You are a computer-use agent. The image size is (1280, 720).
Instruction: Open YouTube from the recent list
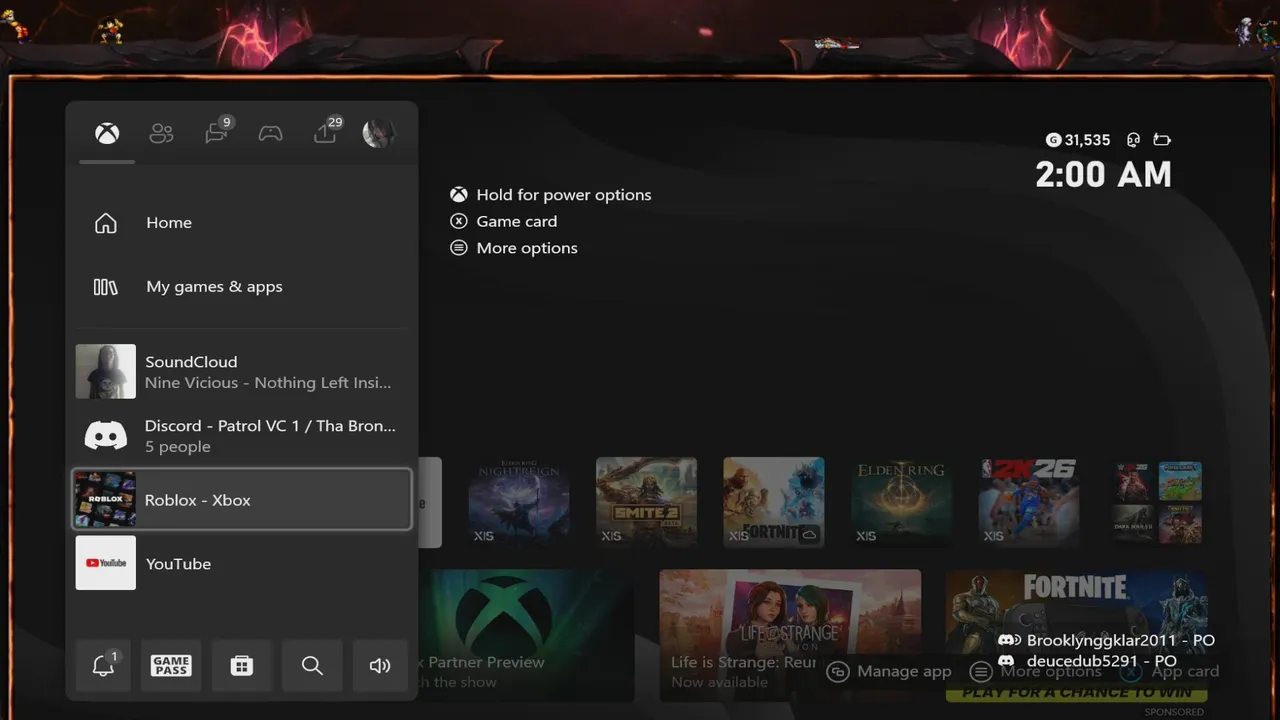pos(240,563)
